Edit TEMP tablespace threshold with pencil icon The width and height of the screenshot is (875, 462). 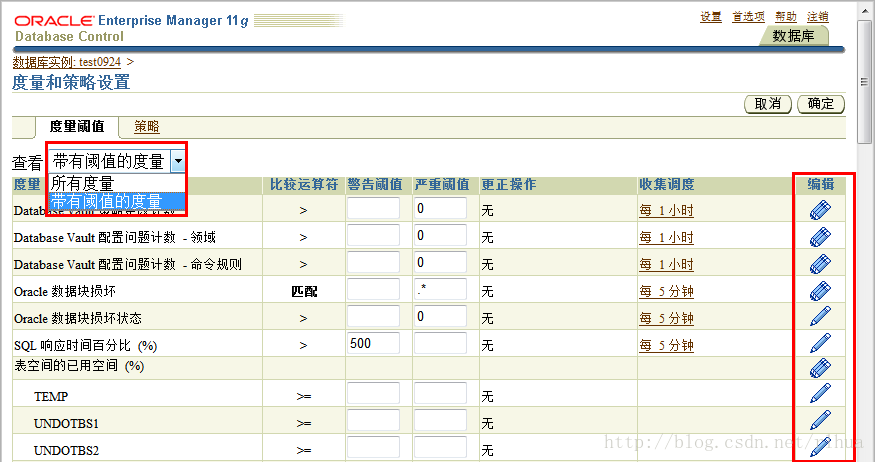(820, 393)
